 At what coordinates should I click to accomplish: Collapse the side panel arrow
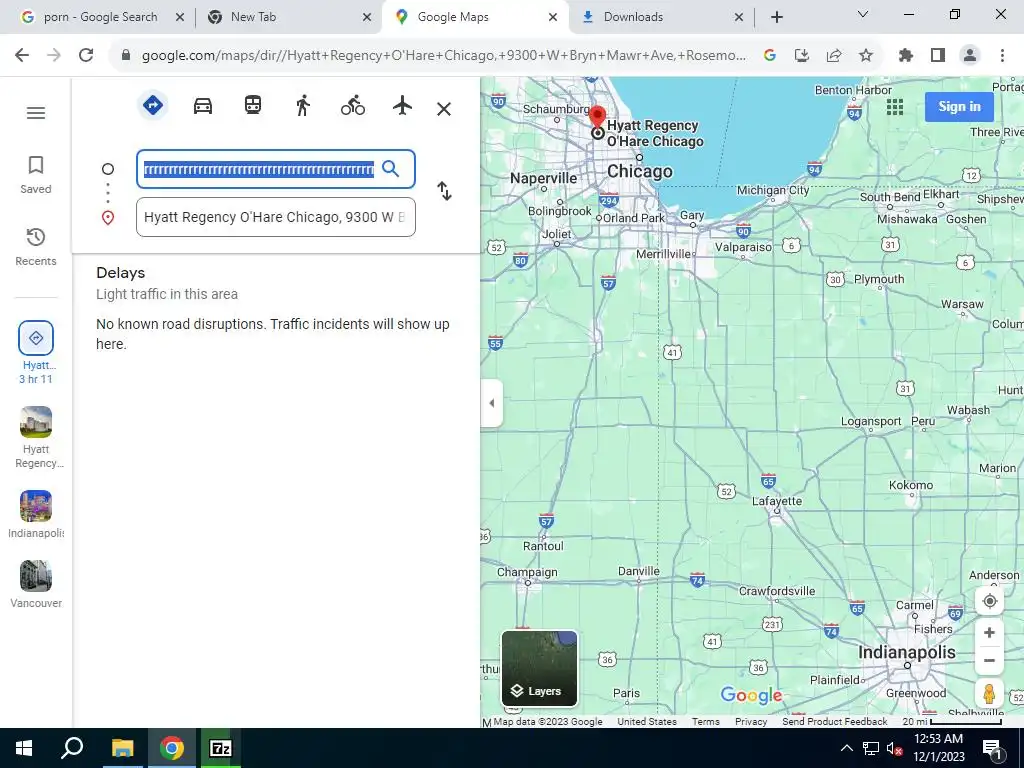click(x=492, y=403)
